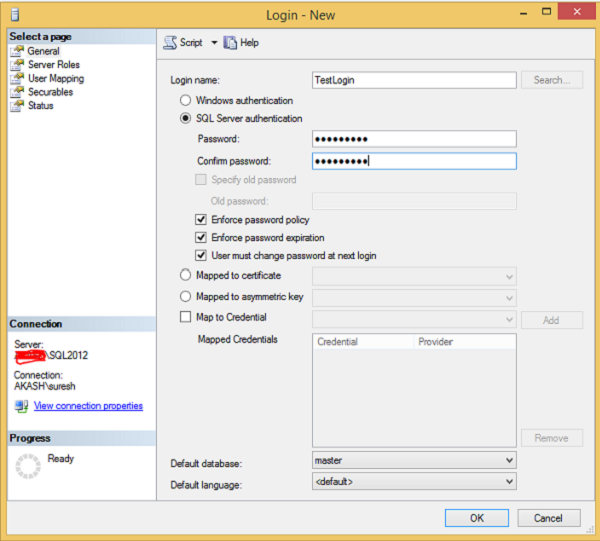Viewport: 600px width, 541px height.
Task: Expand the Script dropdown arrow
Action: [x=214, y=43]
